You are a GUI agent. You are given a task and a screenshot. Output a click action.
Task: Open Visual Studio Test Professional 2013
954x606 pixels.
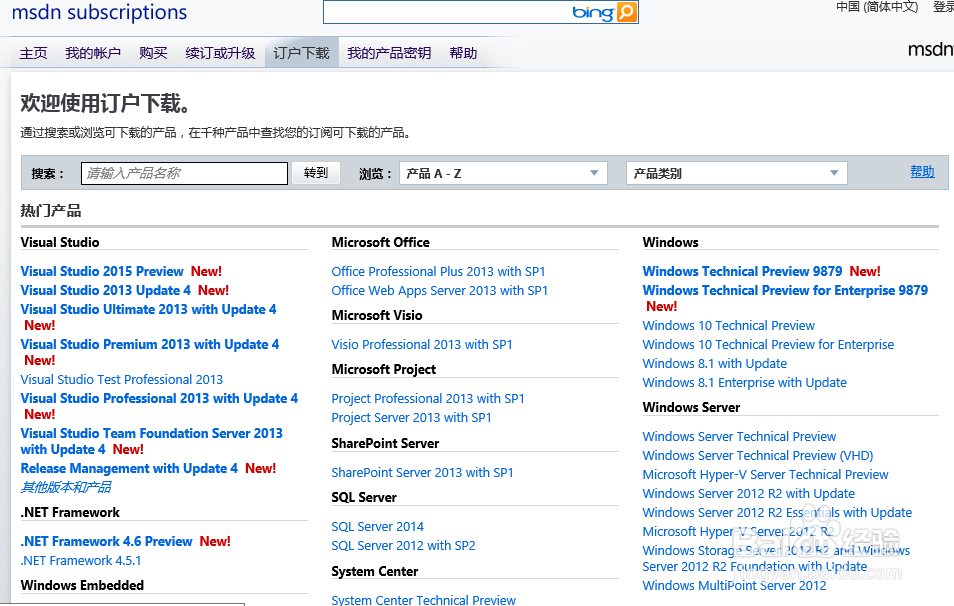[122, 380]
